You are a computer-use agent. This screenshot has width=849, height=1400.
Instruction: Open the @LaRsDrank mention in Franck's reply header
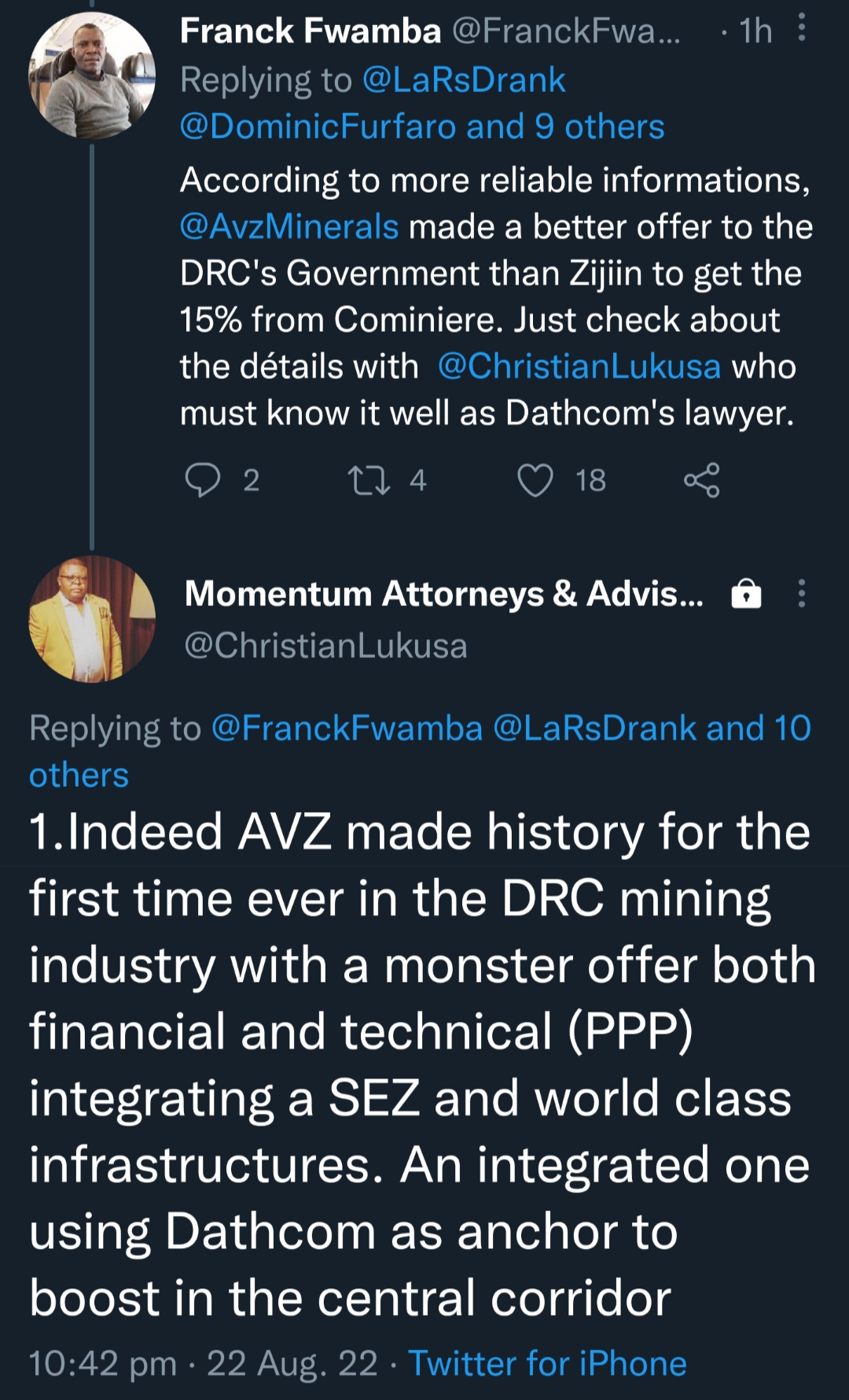tap(464, 80)
